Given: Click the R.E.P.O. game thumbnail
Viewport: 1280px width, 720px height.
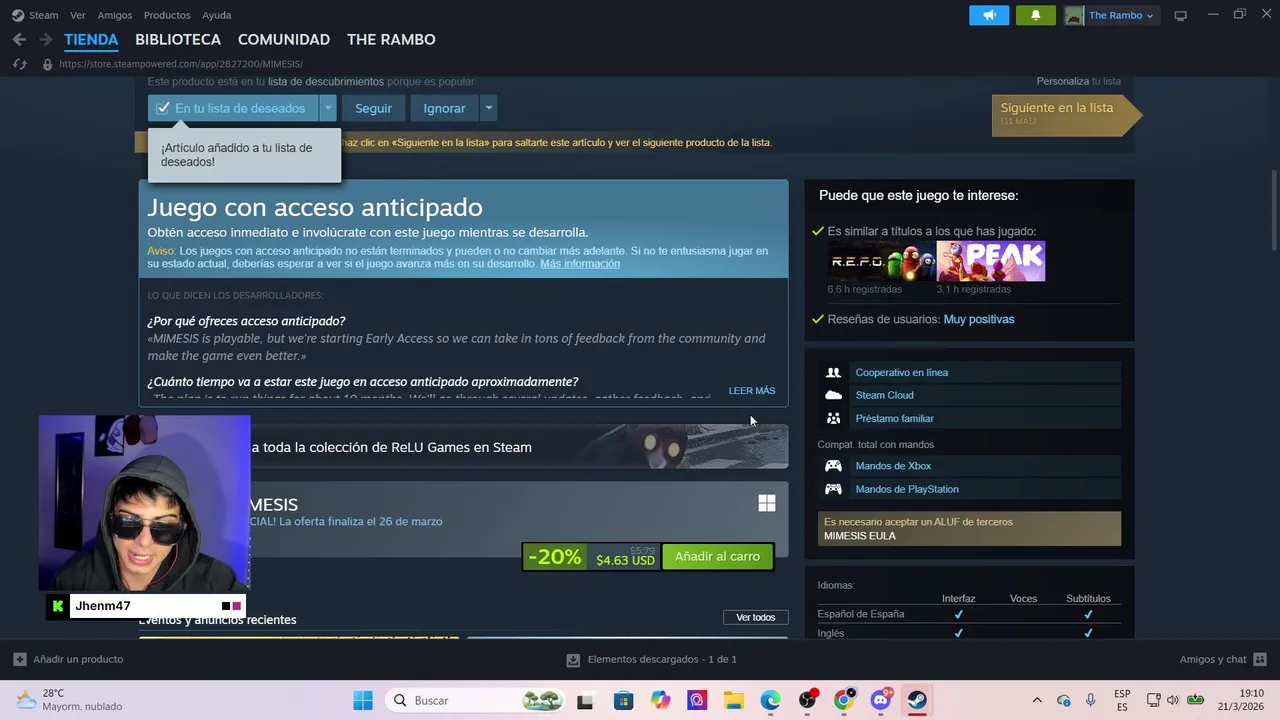Looking at the screenshot, I should pos(882,262).
